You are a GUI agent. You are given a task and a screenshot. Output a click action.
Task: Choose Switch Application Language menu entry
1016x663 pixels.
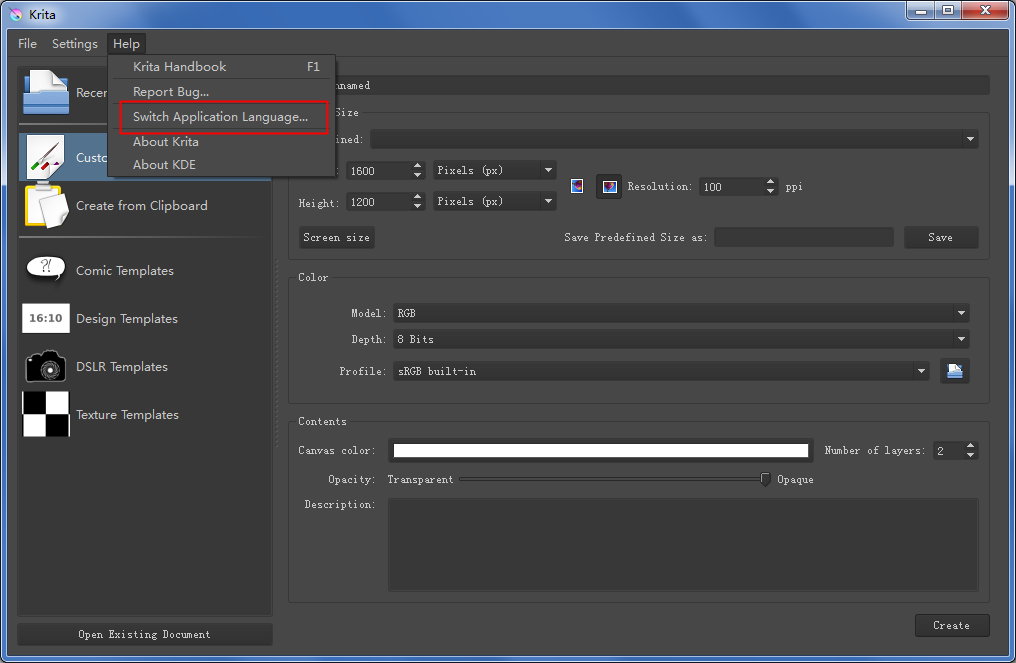(220, 117)
